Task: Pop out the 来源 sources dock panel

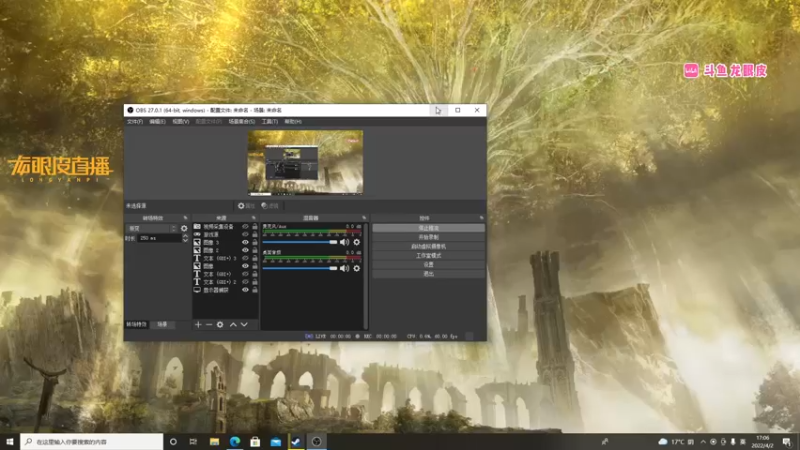Action: 254,218
